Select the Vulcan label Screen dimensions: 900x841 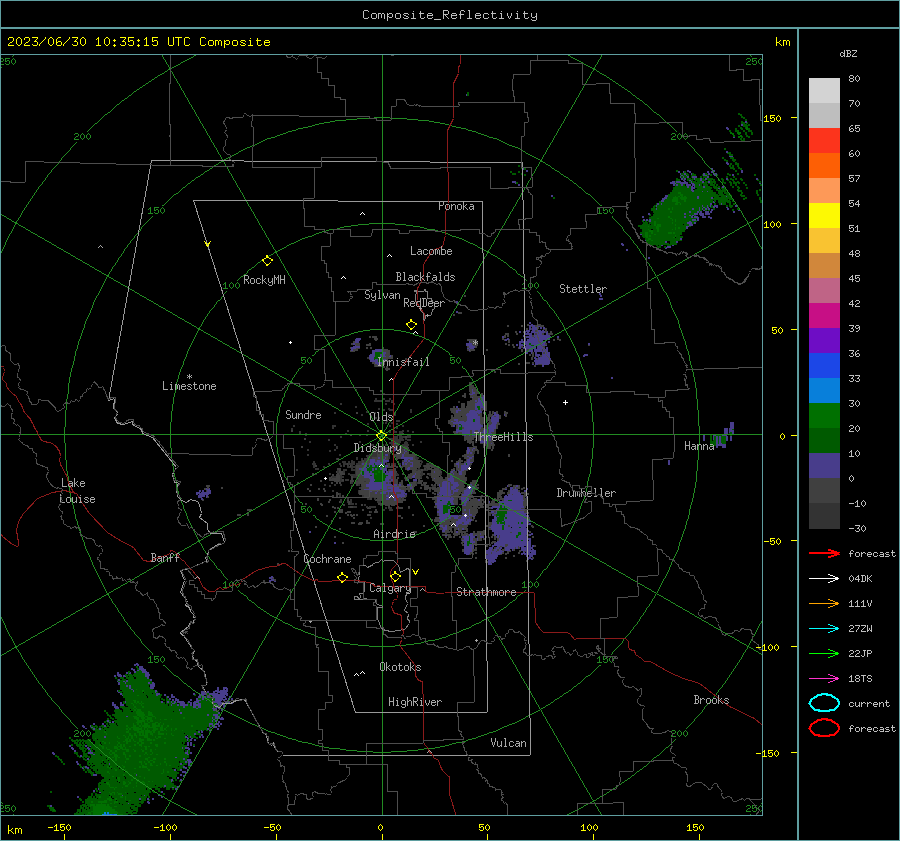[508, 743]
